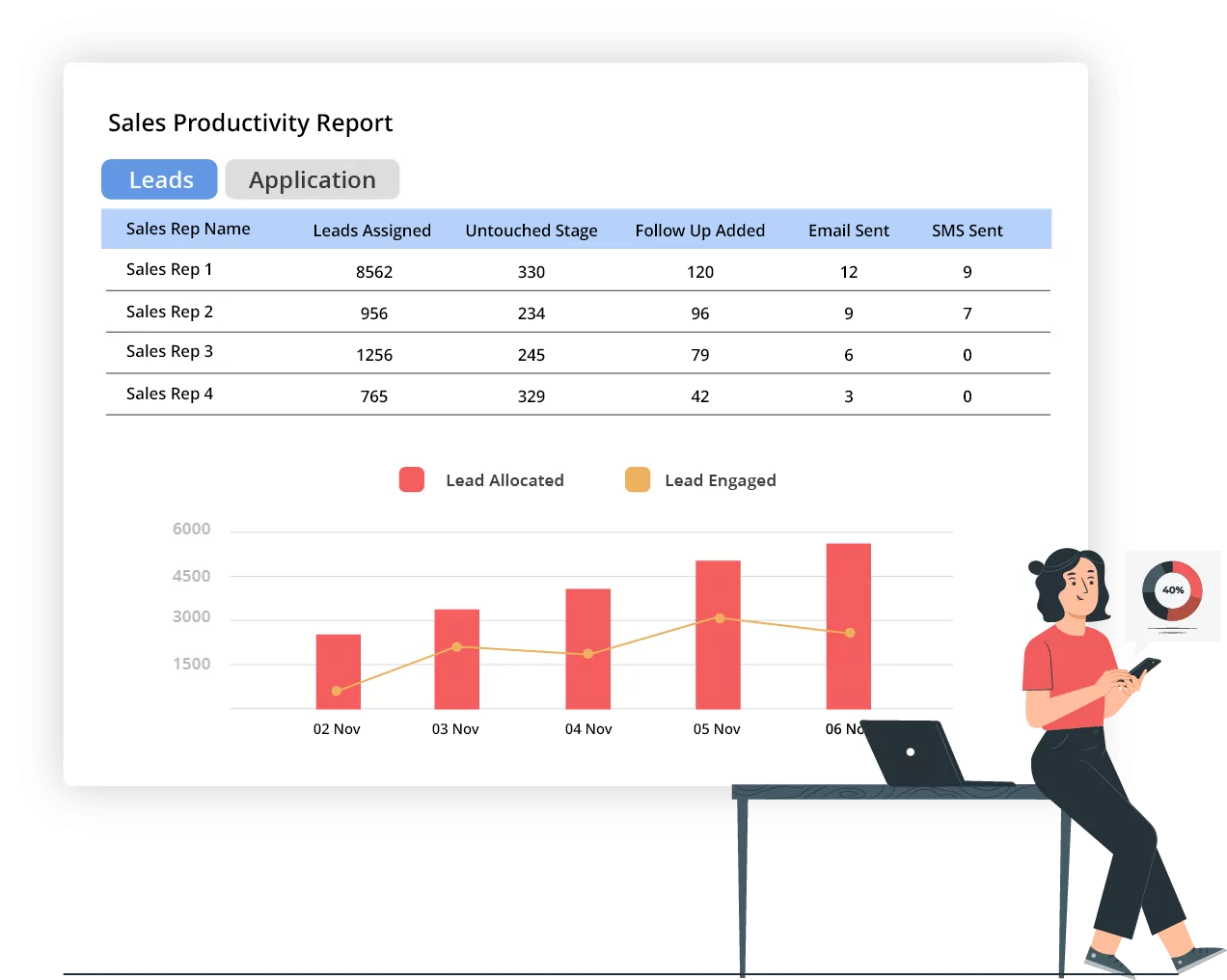Select the Email Sent column header
Image resolution: width=1227 pixels, height=980 pixels.
click(x=848, y=231)
